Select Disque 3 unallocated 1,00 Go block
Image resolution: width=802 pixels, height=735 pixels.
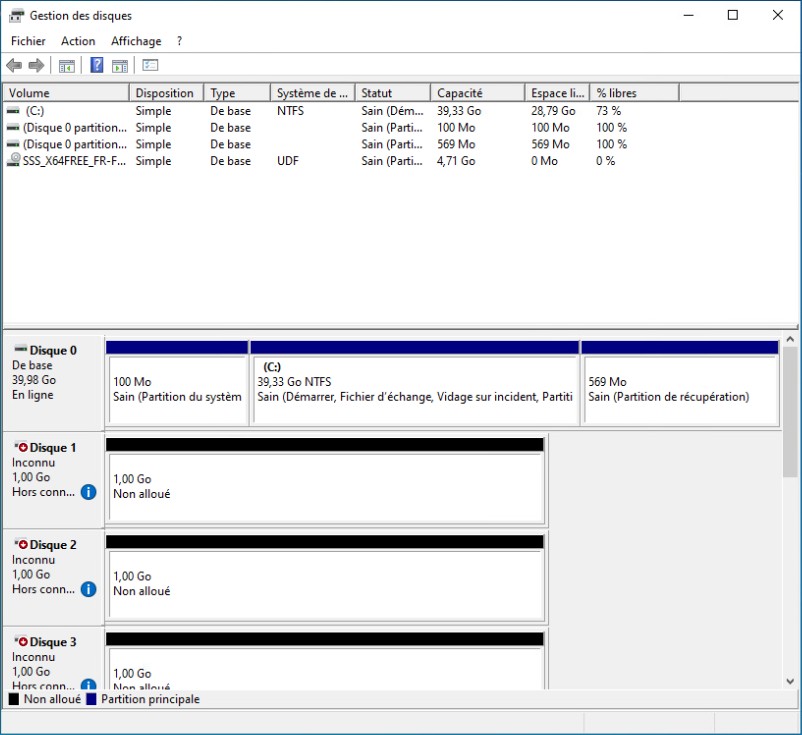point(325,661)
